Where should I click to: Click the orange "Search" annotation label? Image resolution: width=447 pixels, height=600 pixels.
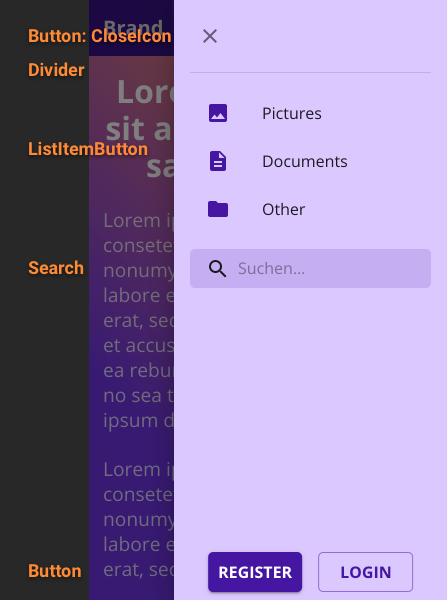(x=56, y=268)
